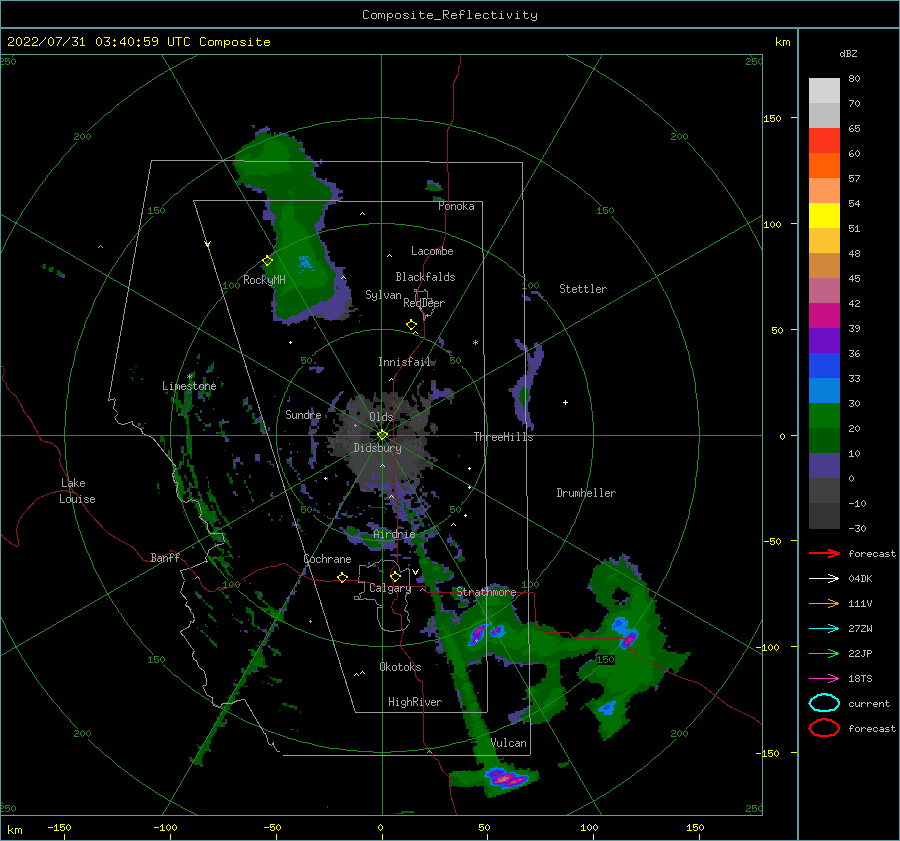Click the Banff town label

pos(165,557)
